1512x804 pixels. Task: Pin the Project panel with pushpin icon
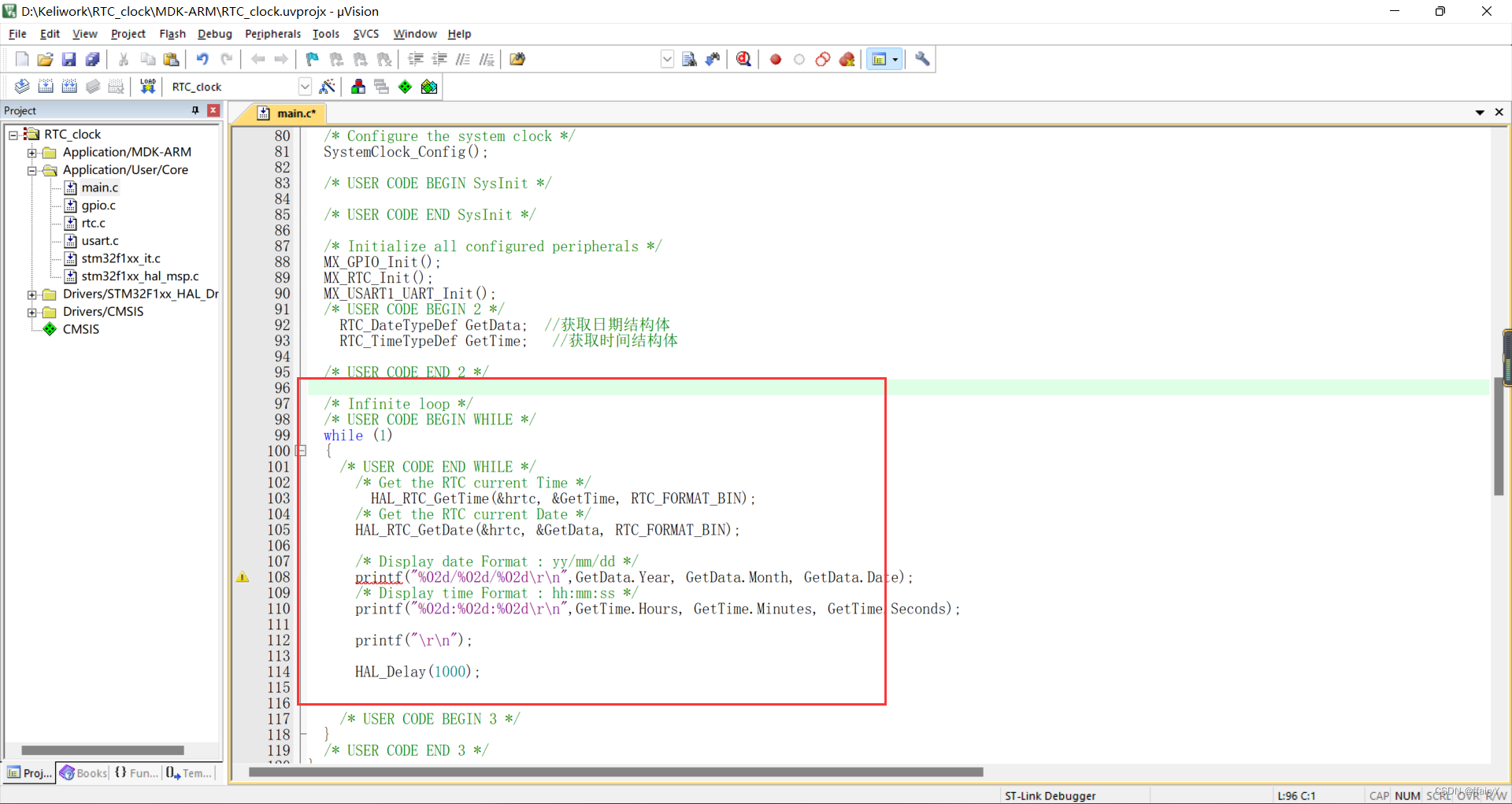pyautogui.click(x=195, y=110)
